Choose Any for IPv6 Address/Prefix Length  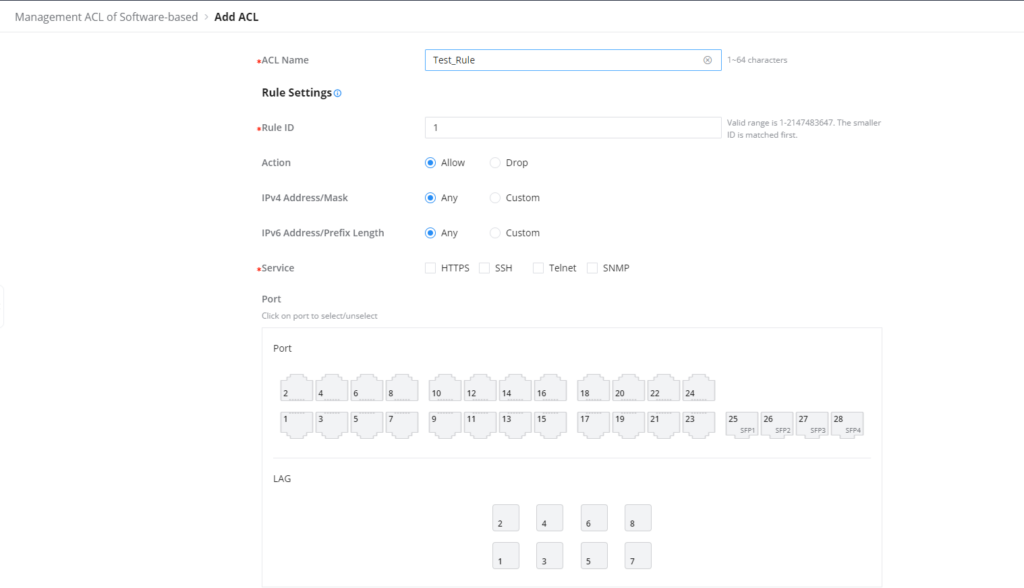430,233
